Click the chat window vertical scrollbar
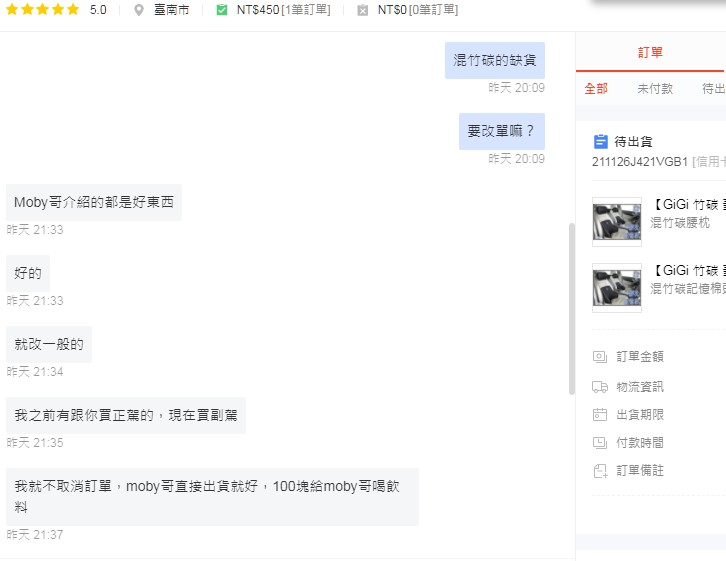 [571, 308]
